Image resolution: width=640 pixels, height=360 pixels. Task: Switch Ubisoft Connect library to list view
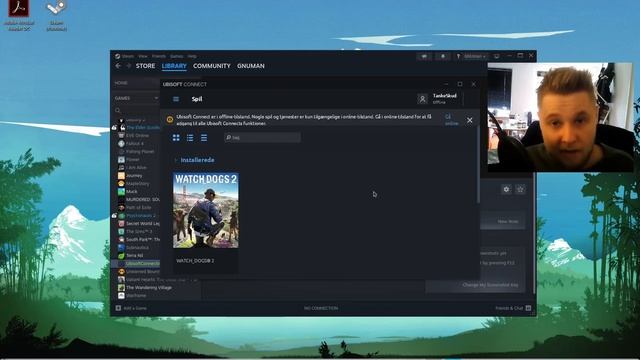tap(190, 138)
